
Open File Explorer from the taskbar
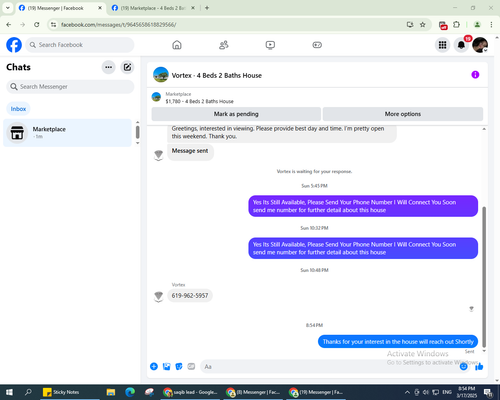coord(111,392)
